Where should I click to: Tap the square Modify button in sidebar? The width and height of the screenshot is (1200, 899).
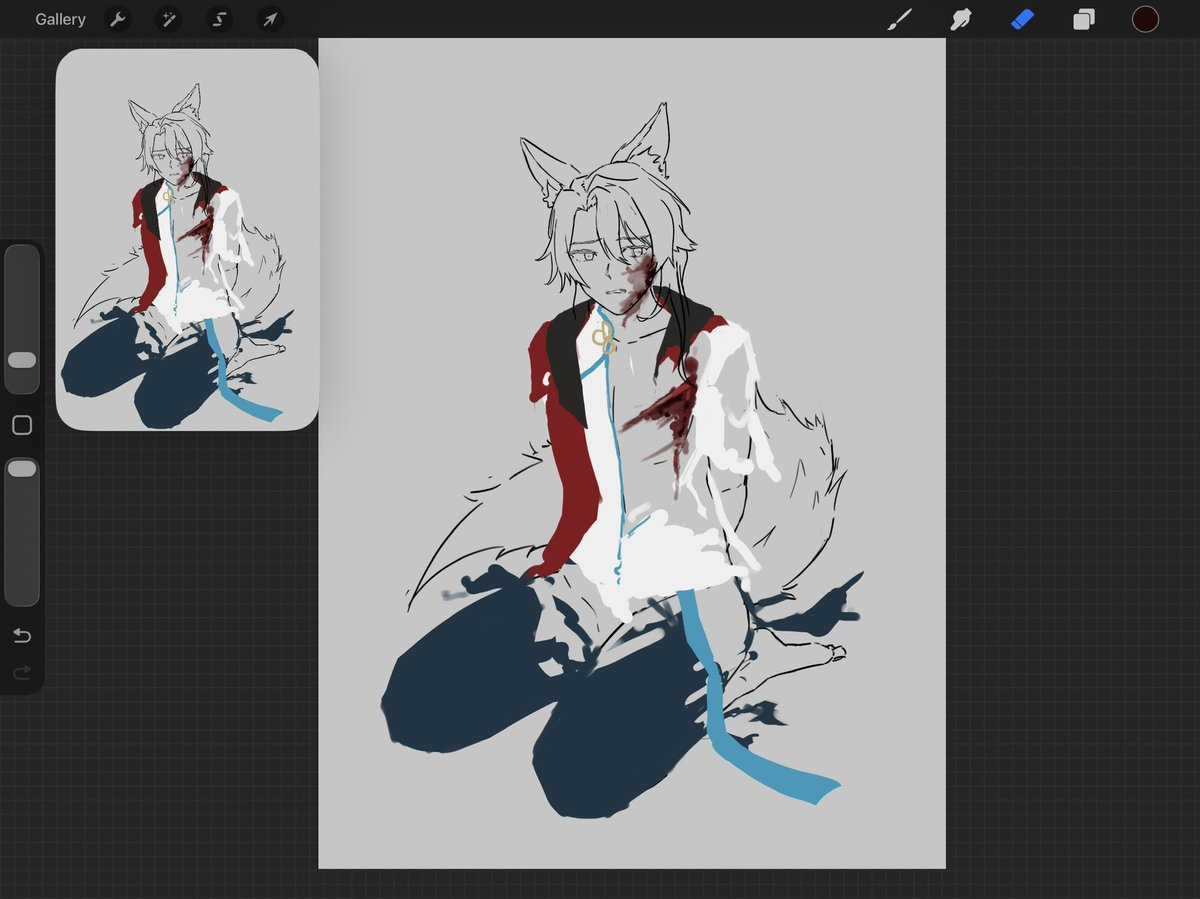(x=22, y=426)
